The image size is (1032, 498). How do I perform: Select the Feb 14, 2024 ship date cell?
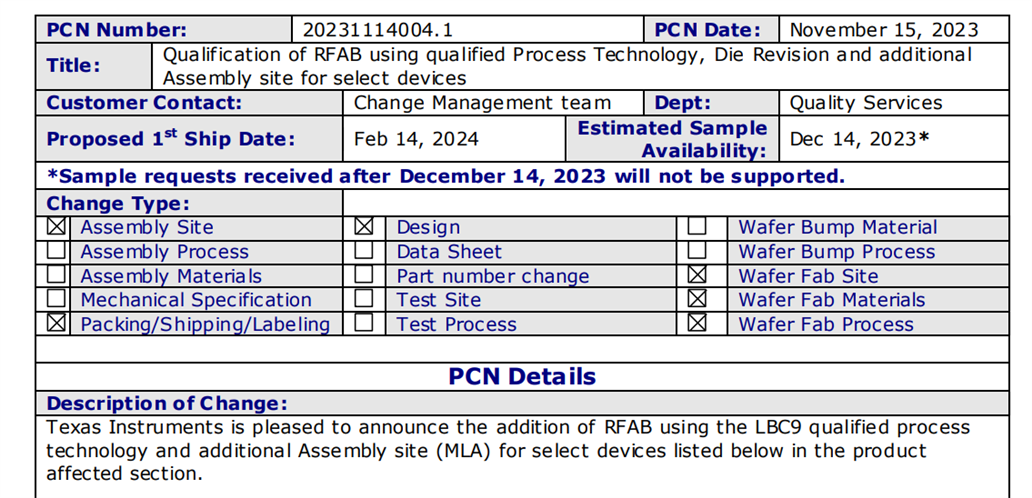[454, 139]
